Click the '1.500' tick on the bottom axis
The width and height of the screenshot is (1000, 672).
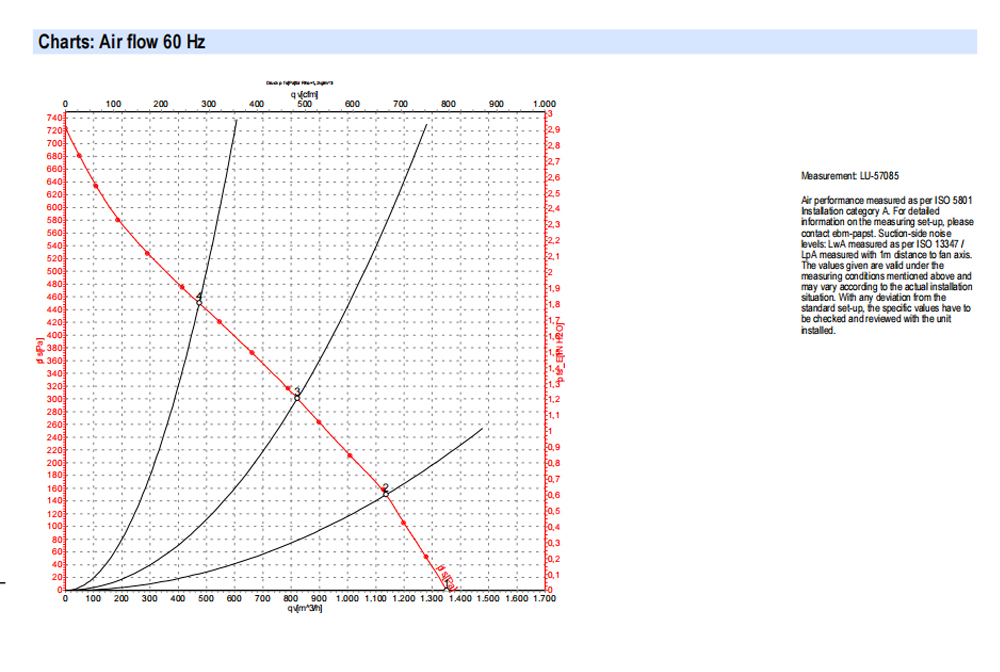tap(488, 599)
